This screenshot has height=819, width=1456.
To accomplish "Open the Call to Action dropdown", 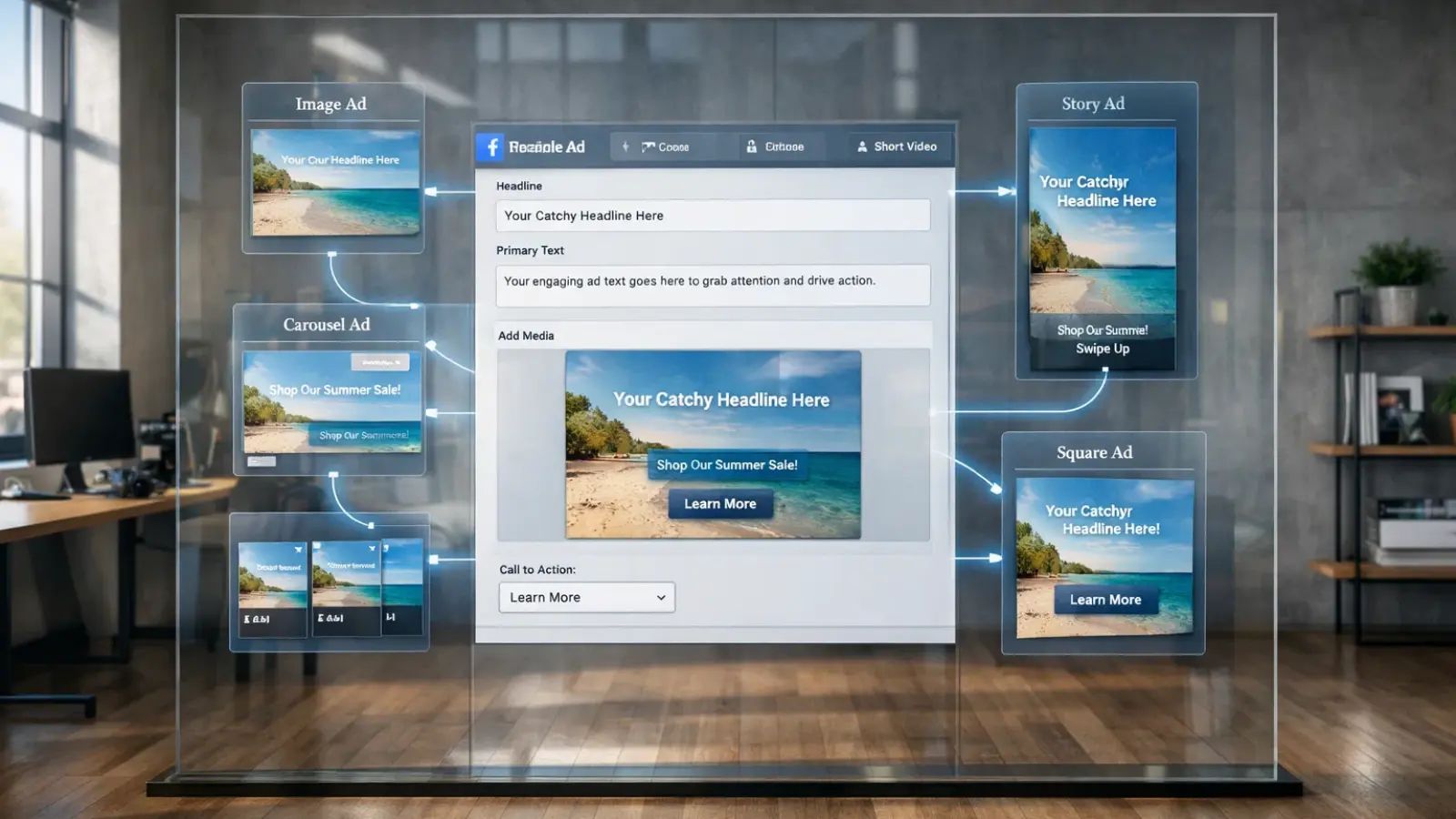I will pyautogui.click(x=586, y=597).
